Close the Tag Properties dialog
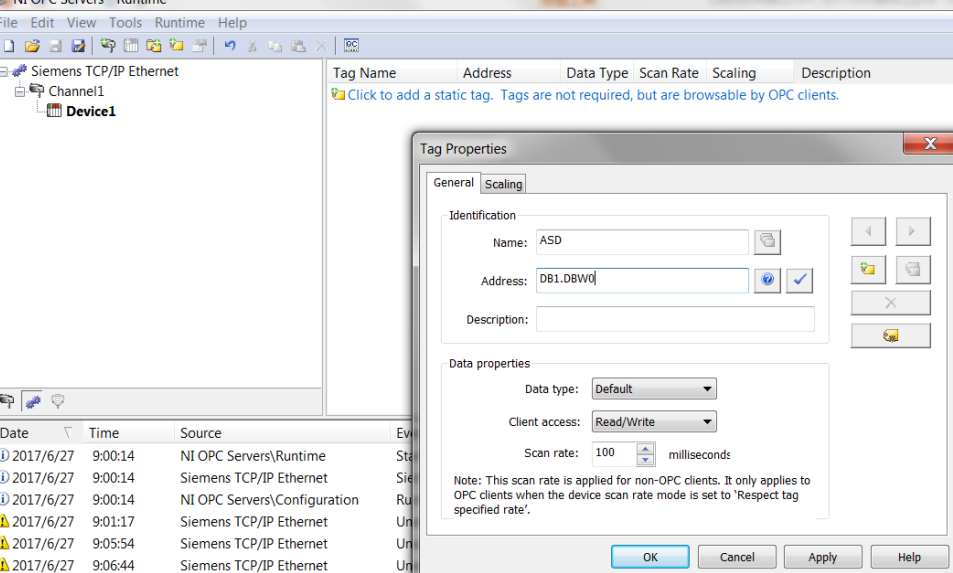 tap(930, 144)
